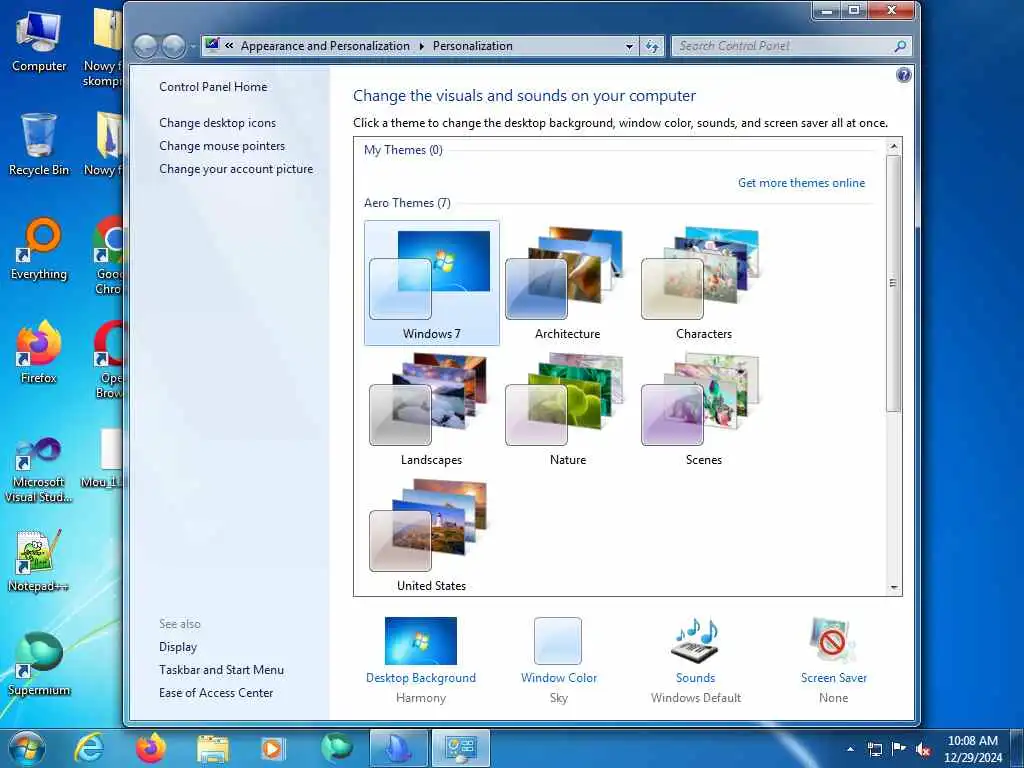1024x768 pixels.
Task: Click the blue fin app taskbar button
Action: pyautogui.click(x=399, y=748)
